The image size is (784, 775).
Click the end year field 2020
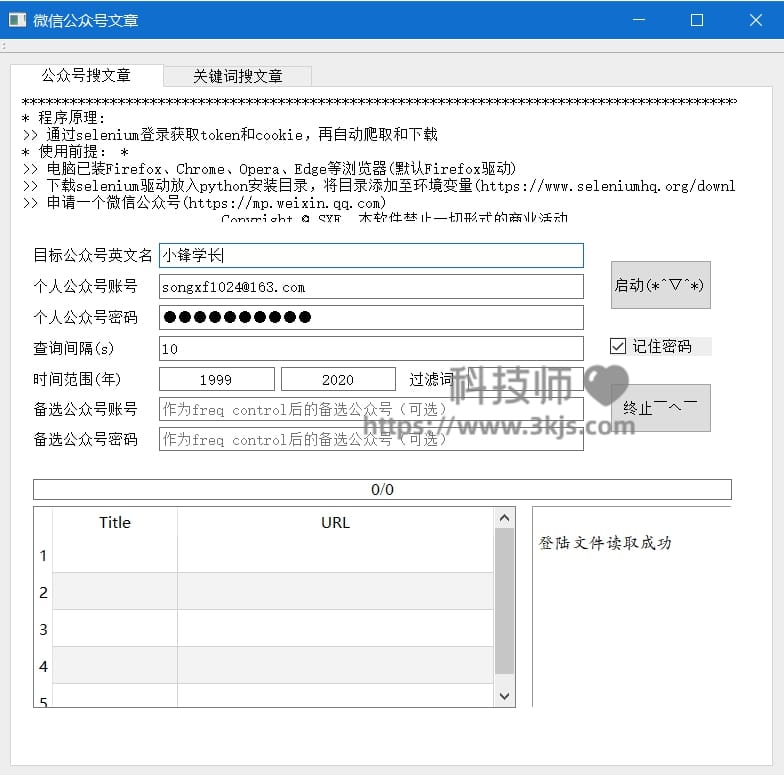point(338,380)
